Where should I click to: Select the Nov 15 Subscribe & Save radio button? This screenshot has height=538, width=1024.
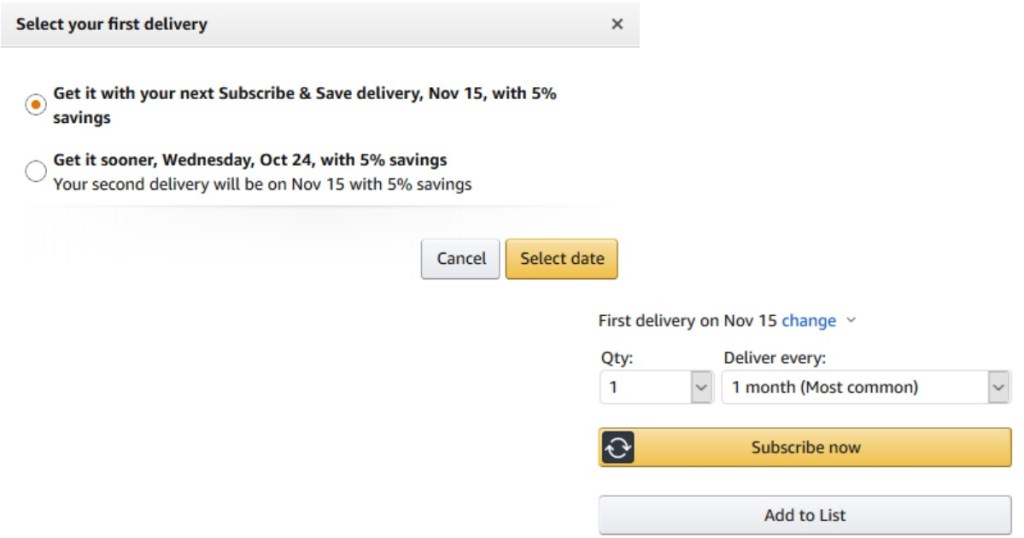(36, 105)
